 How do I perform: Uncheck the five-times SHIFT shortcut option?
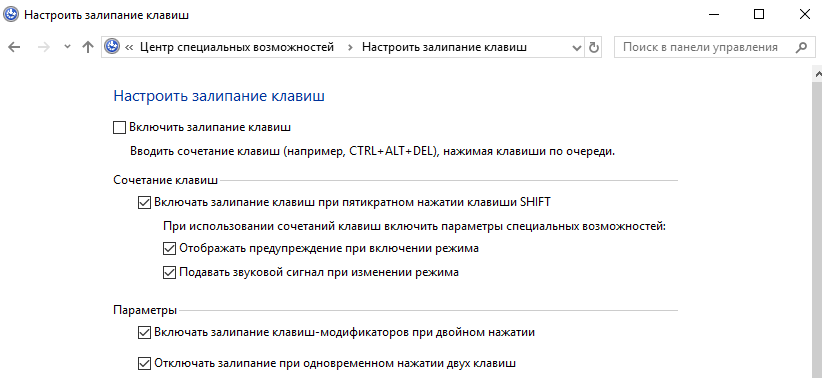pyautogui.click(x=144, y=202)
